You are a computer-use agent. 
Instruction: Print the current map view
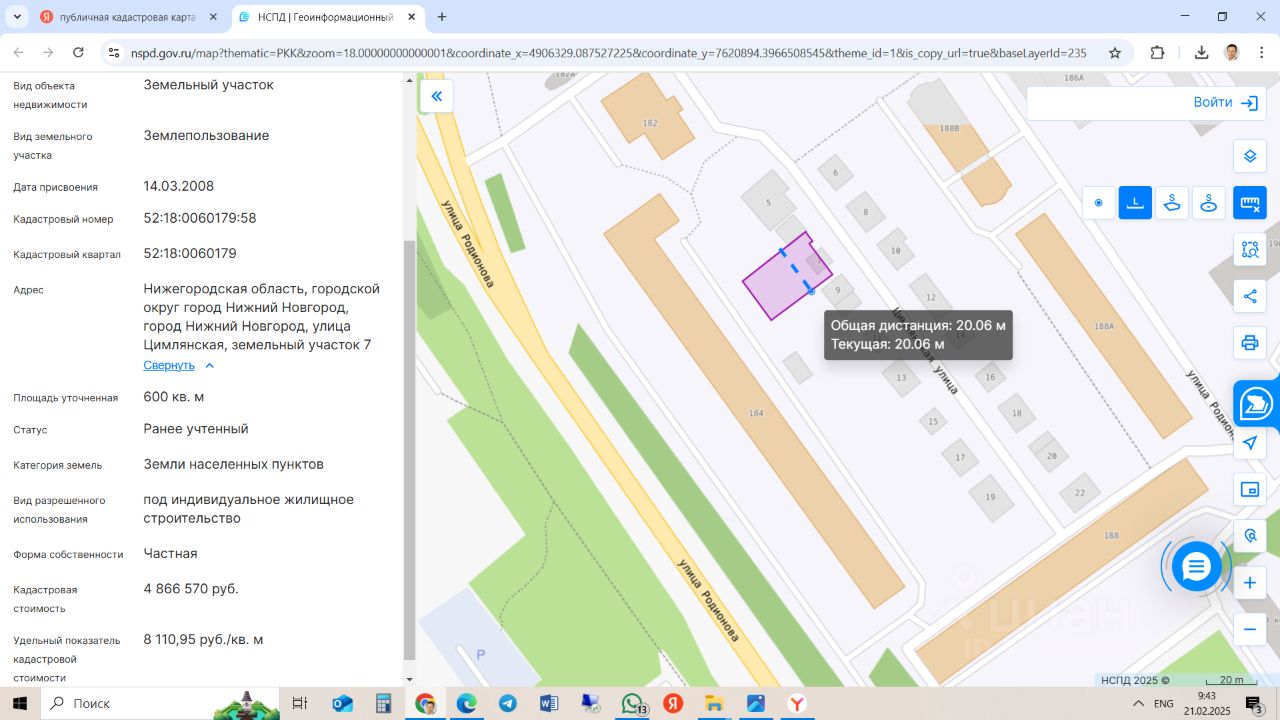coord(1249,343)
